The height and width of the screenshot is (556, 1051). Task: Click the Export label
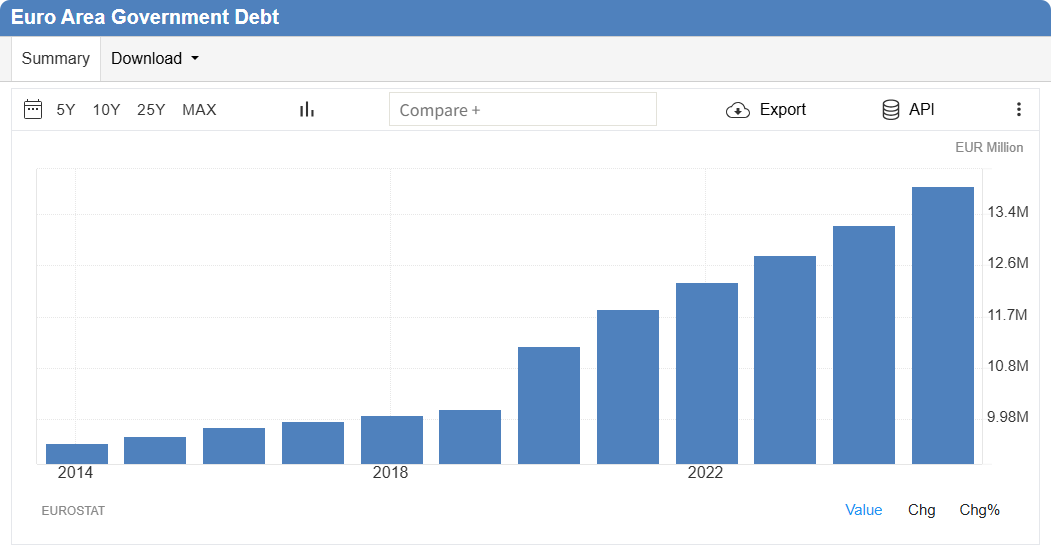click(x=782, y=109)
